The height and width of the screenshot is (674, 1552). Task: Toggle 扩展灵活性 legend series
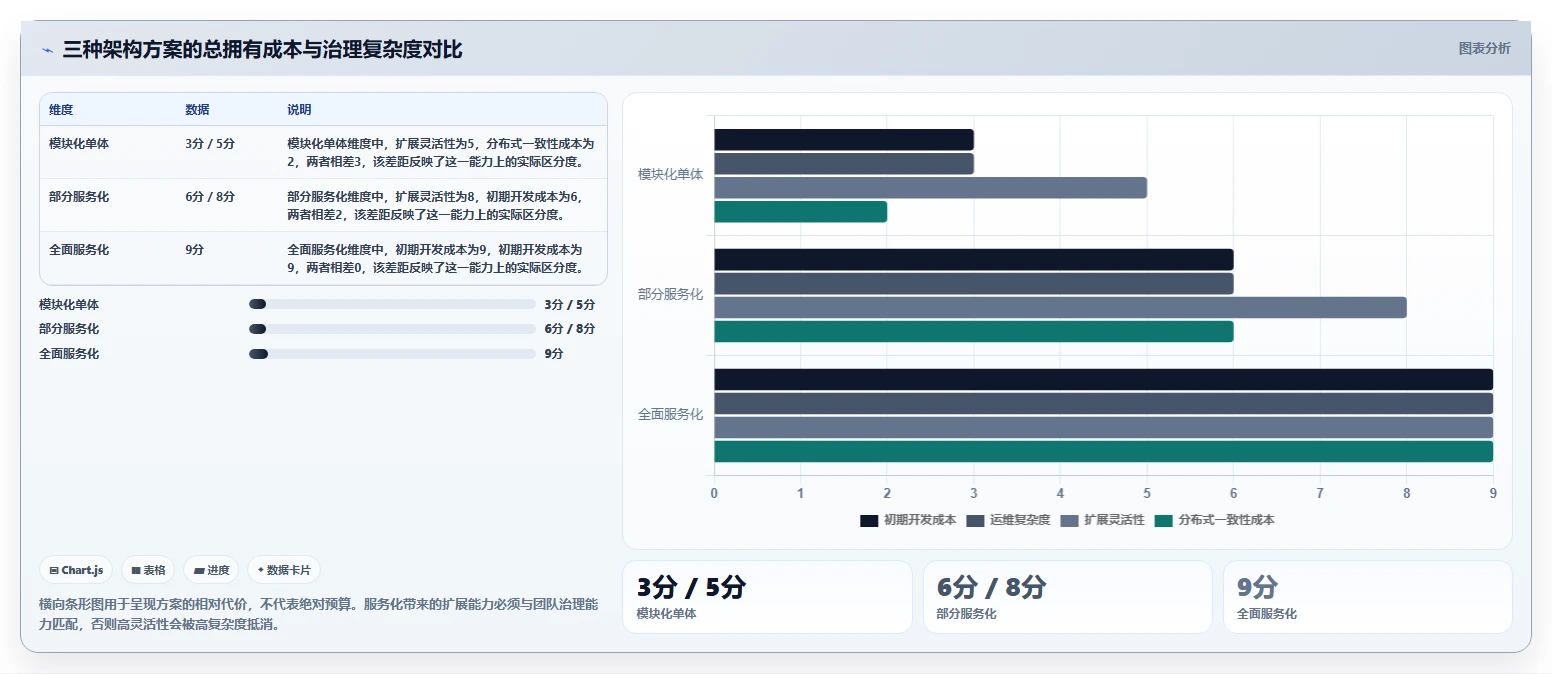(x=1102, y=520)
